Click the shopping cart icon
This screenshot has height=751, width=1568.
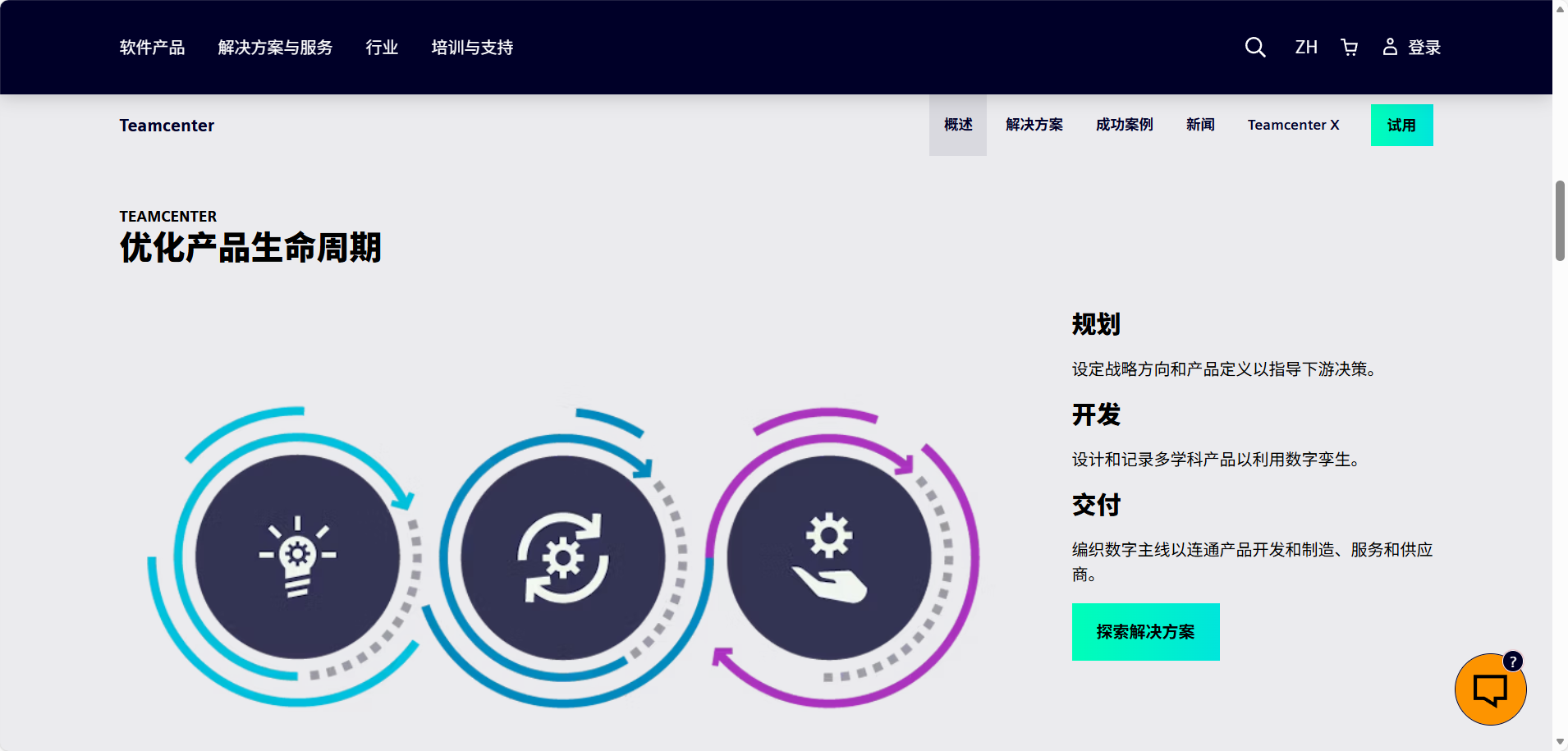(x=1349, y=47)
